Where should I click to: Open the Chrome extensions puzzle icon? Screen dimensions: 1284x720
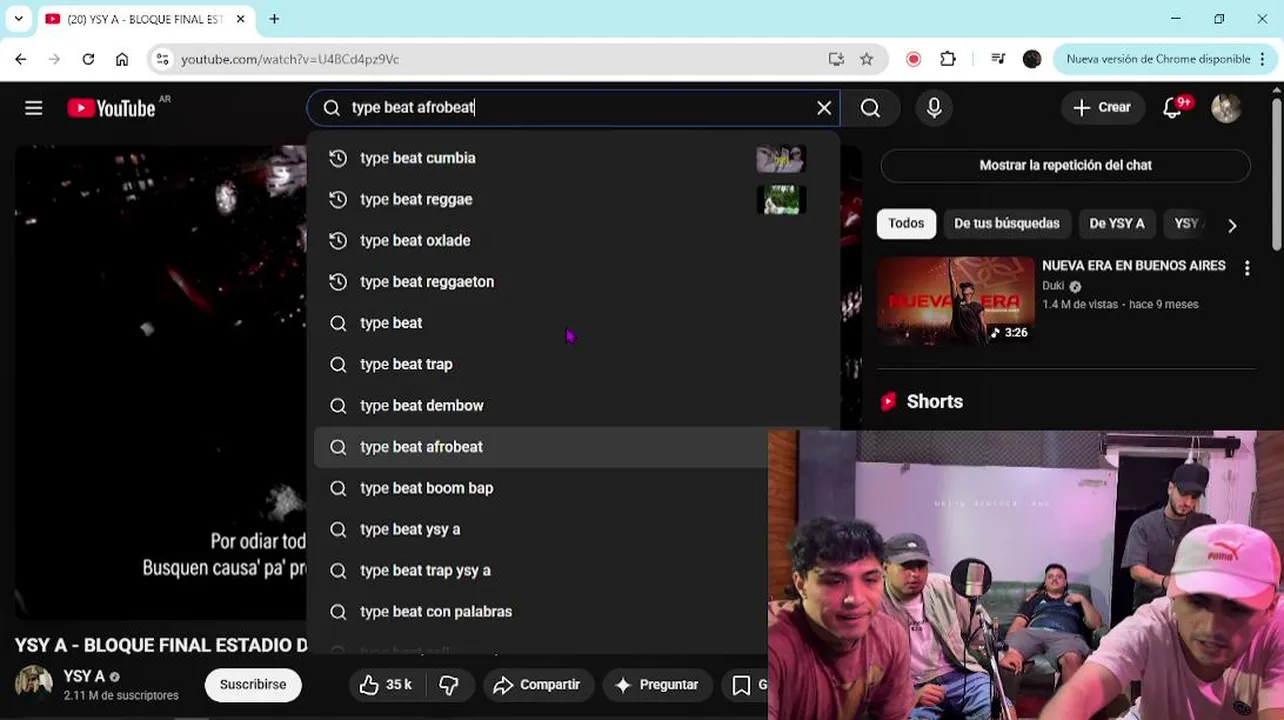(x=948, y=59)
